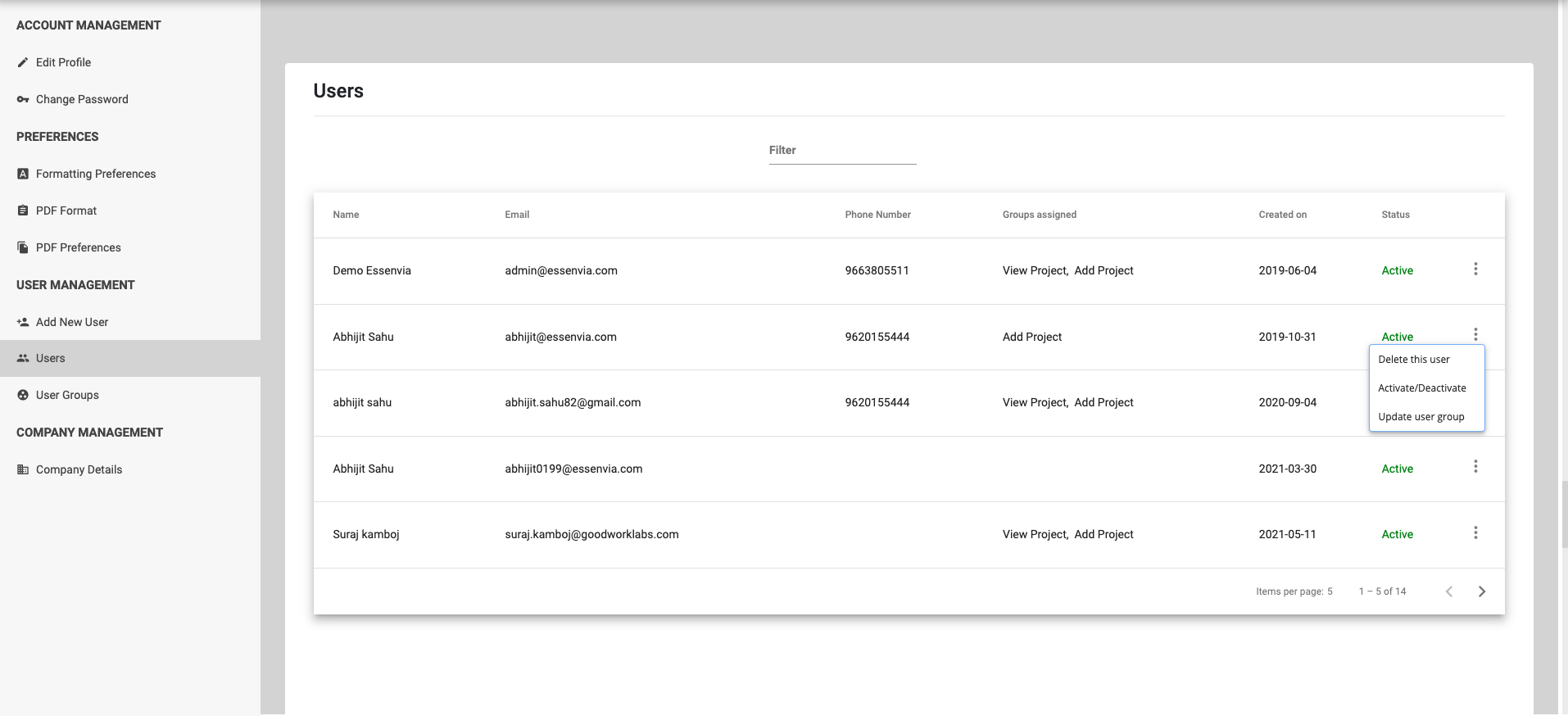This screenshot has height=716, width=1568.
Task: Go to the previous page of users
Action: point(1449,591)
